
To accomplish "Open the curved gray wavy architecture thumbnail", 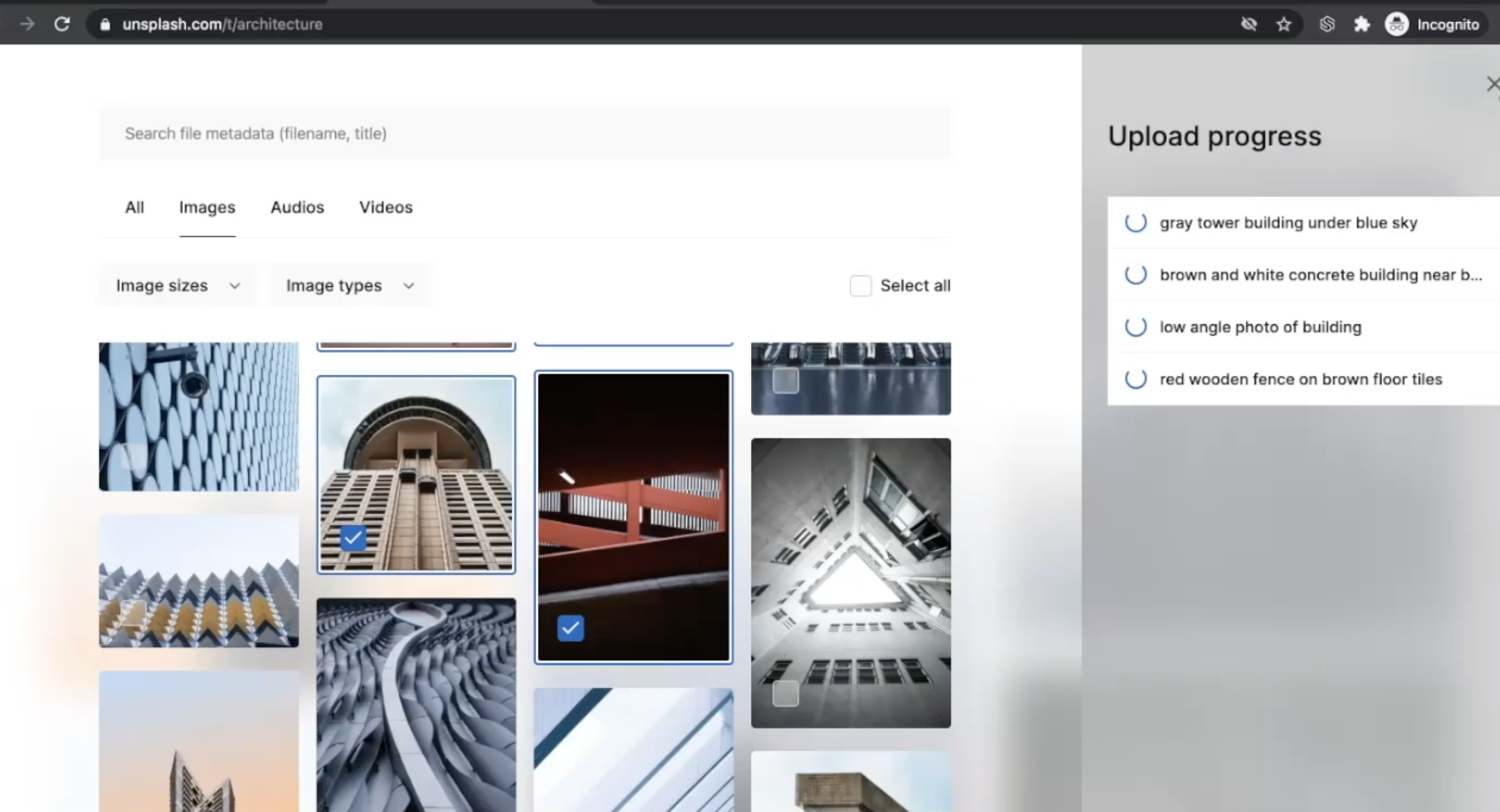I will (416, 705).
